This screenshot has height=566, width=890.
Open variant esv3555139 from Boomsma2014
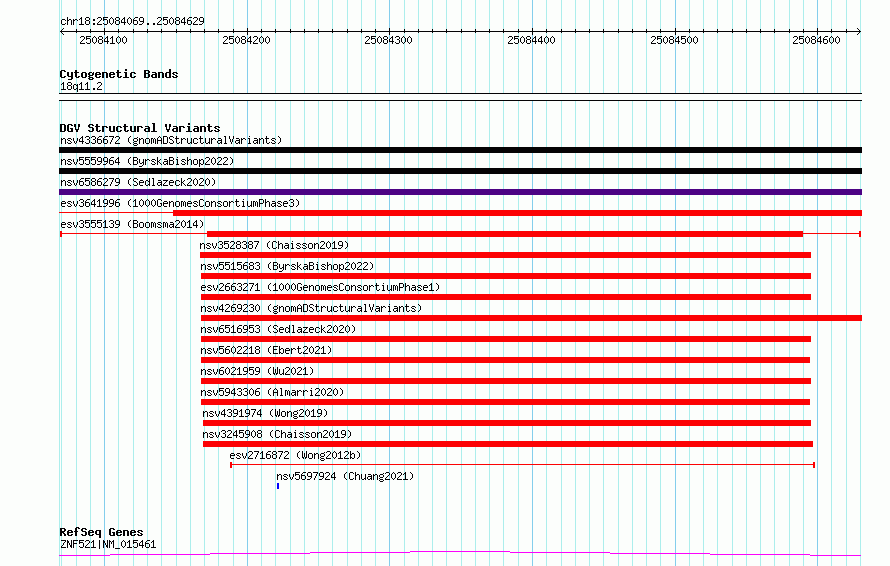tap(132, 224)
